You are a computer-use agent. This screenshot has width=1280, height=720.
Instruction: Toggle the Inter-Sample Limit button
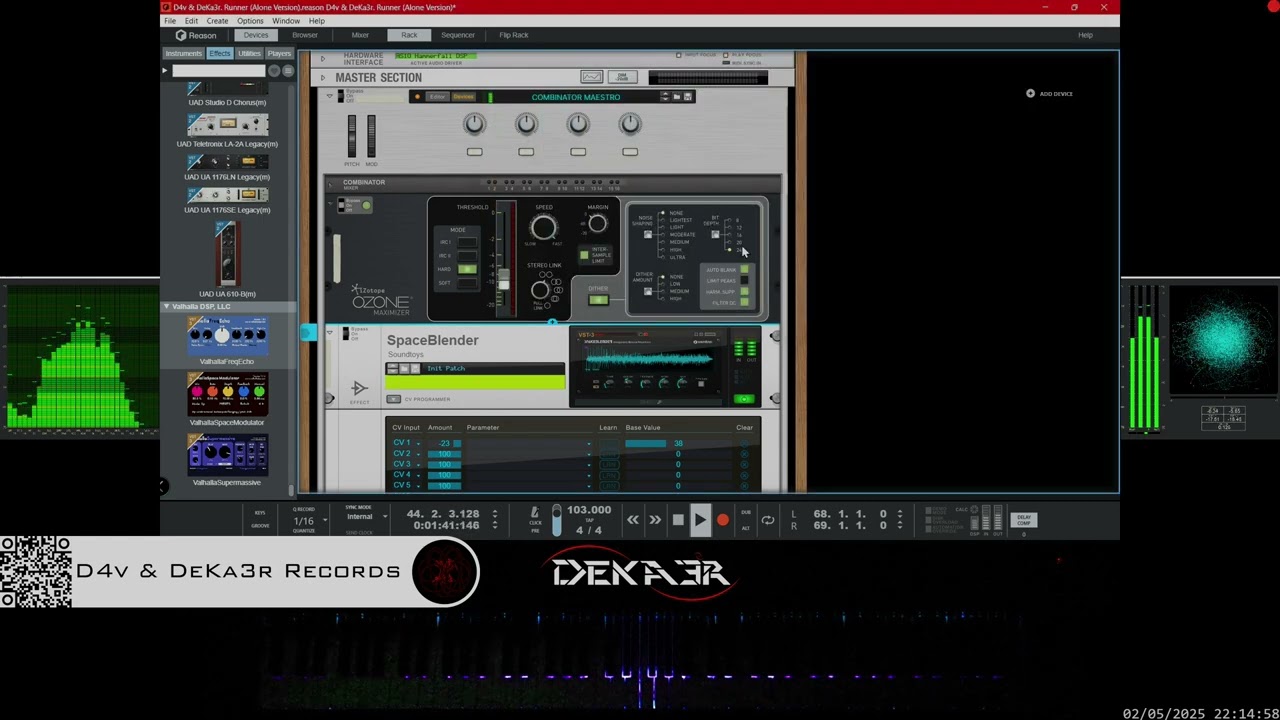tap(585, 255)
